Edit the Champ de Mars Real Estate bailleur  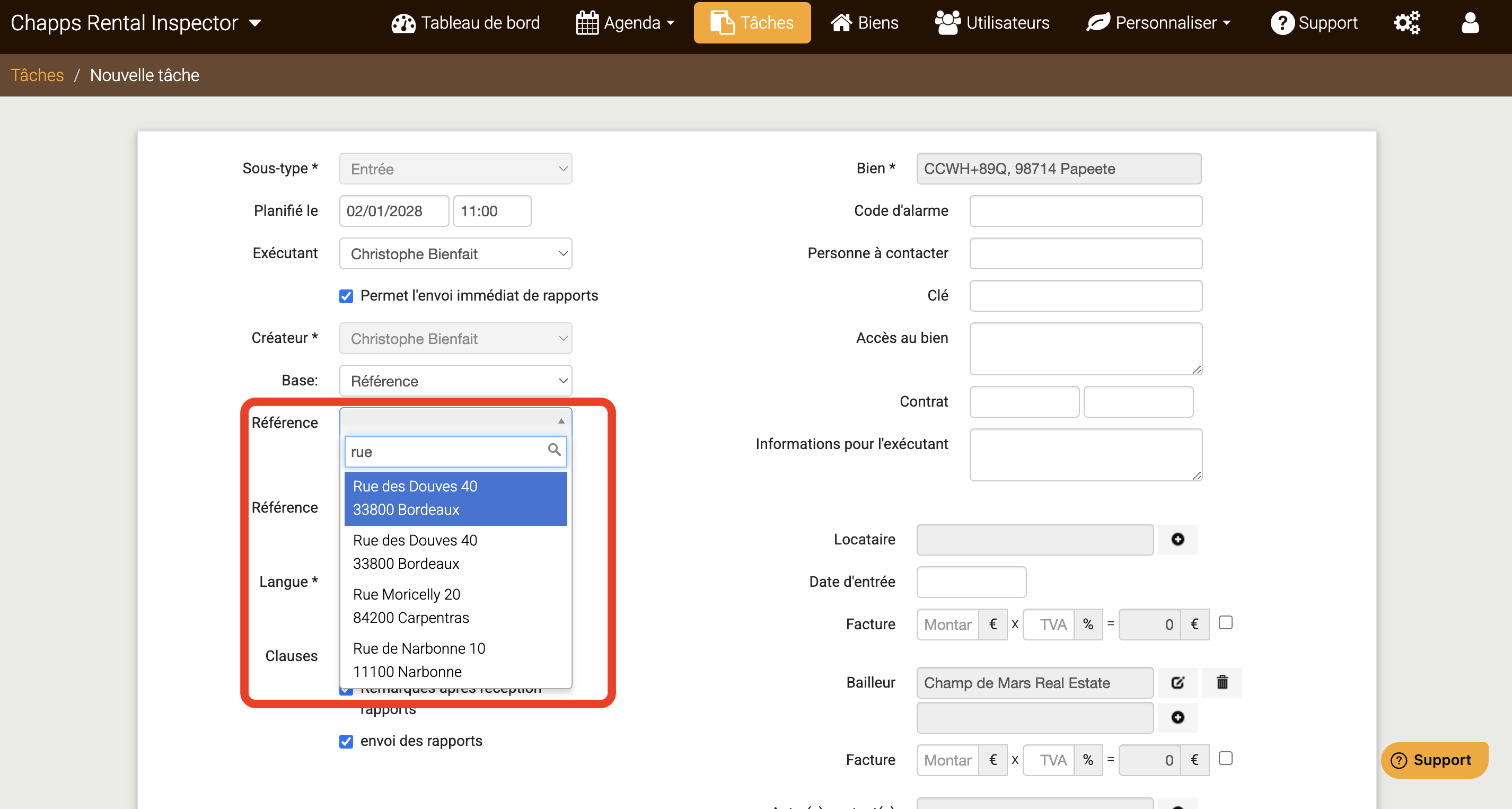1177,682
